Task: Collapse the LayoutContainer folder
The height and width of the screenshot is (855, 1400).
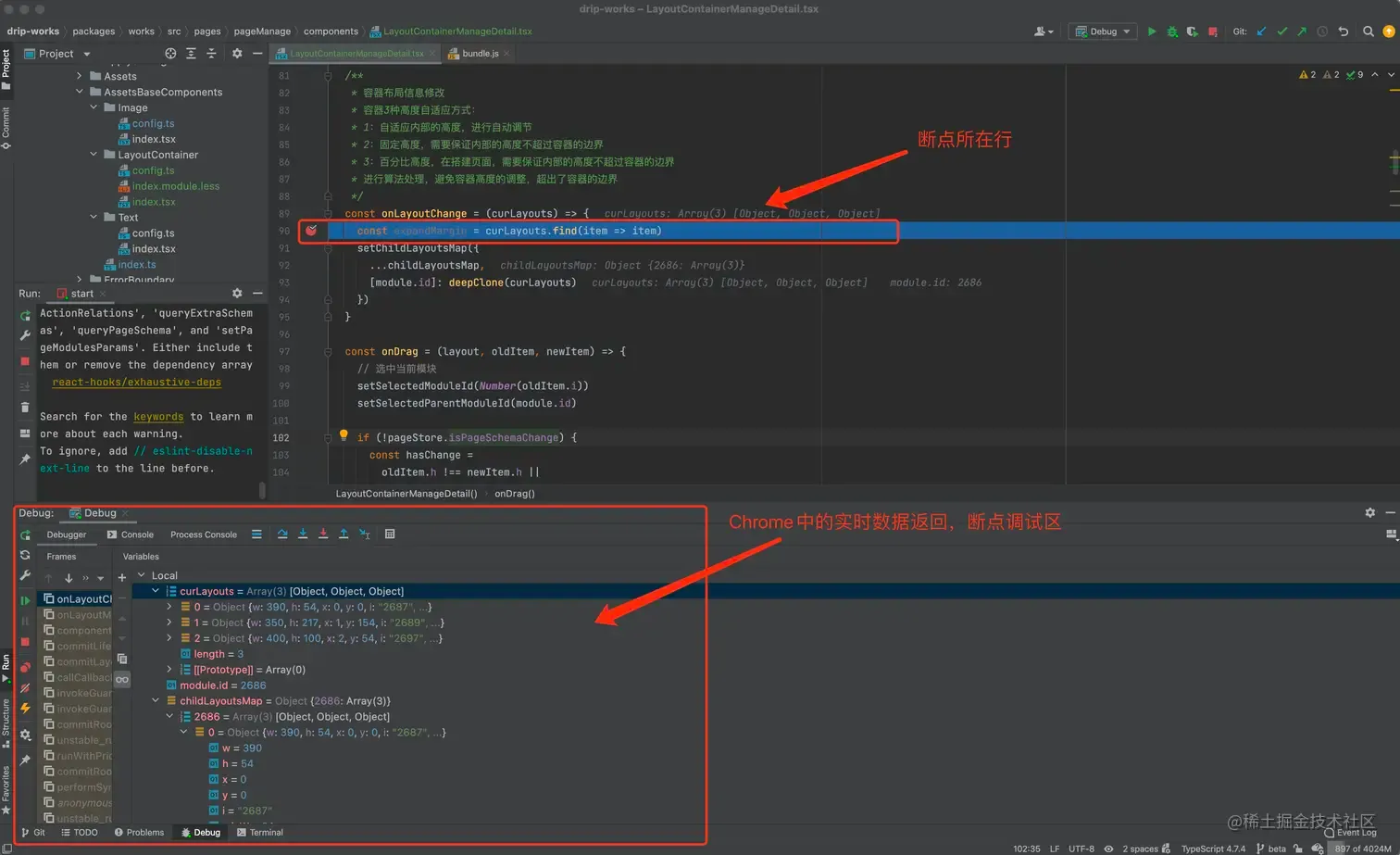Action: coord(94,155)
